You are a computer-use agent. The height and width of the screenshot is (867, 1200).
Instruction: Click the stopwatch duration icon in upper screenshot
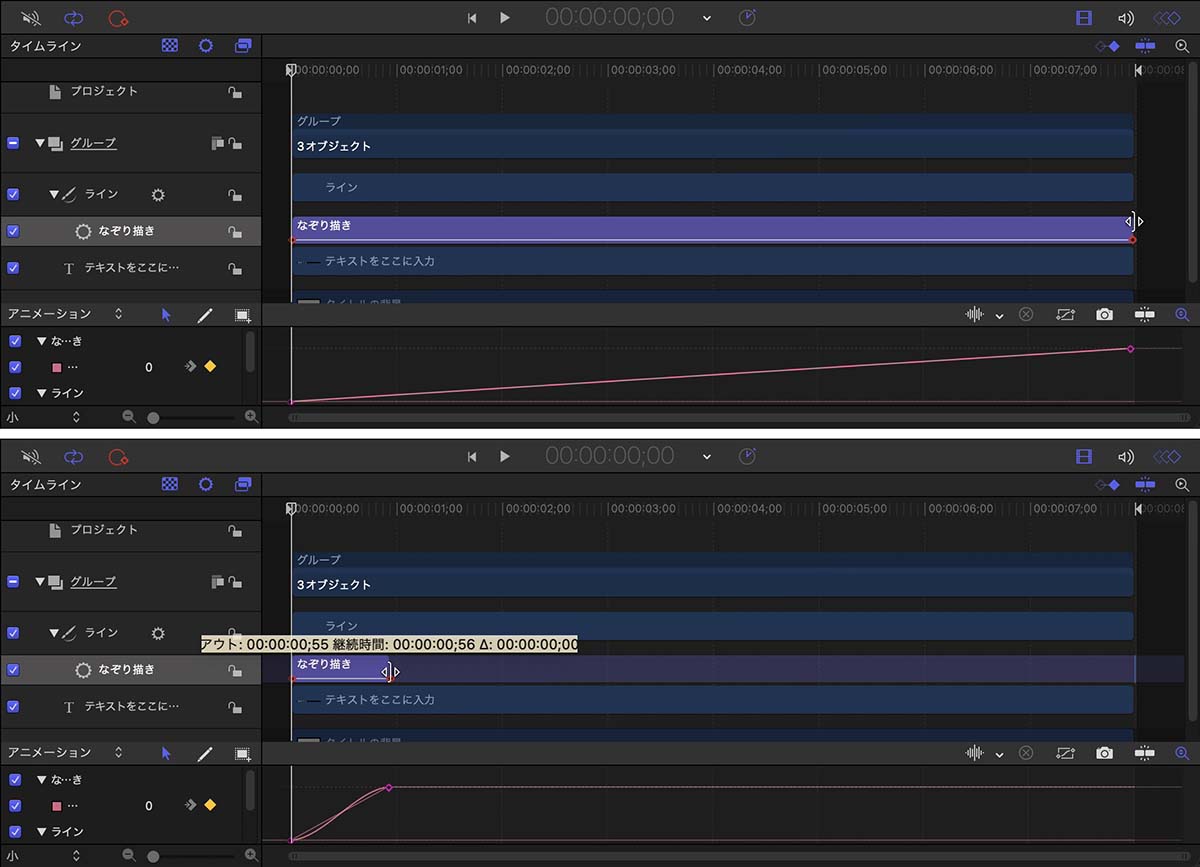[748, 18]
